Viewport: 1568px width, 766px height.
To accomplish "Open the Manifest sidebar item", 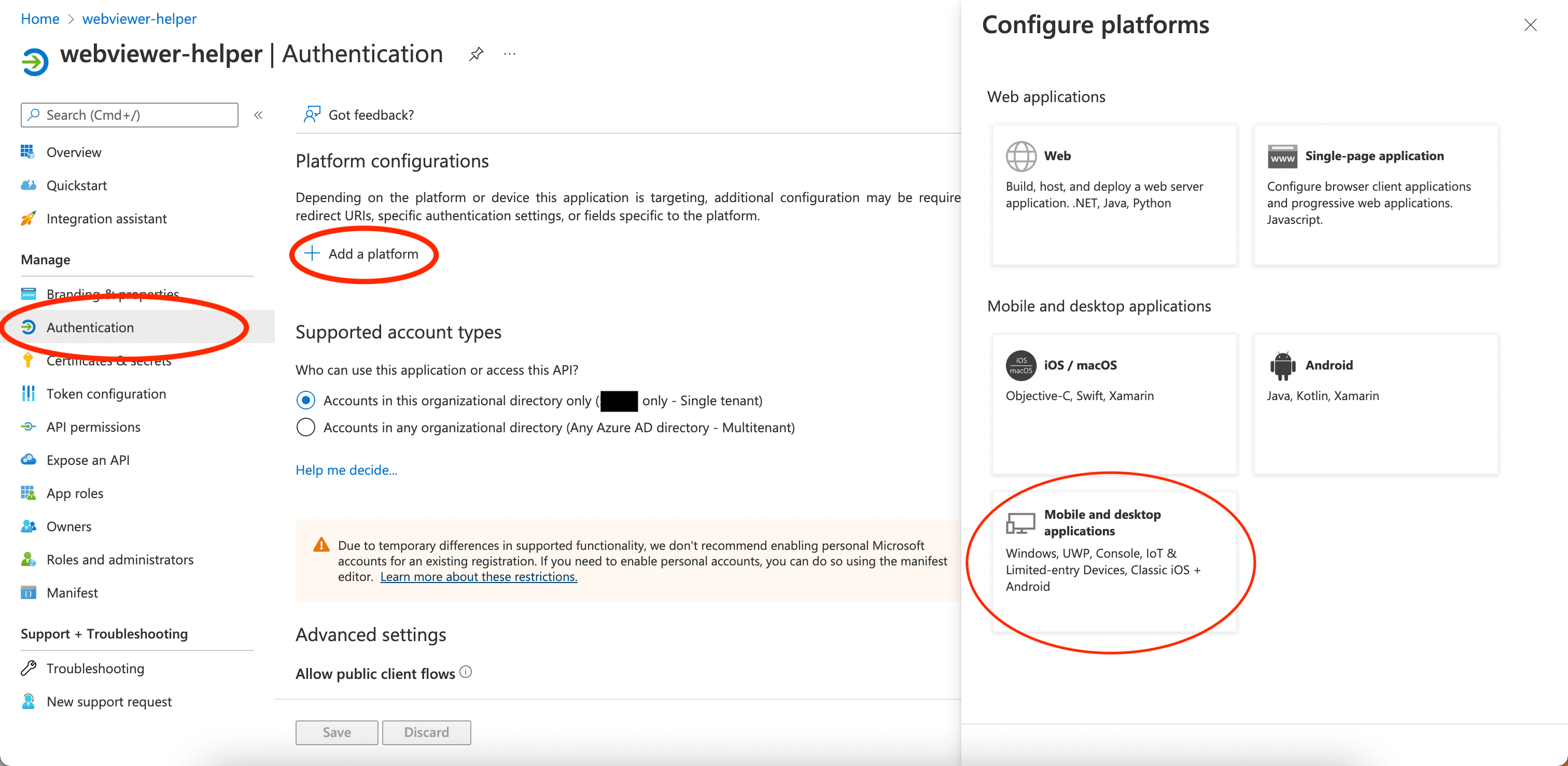I will [x=72, y=592].
